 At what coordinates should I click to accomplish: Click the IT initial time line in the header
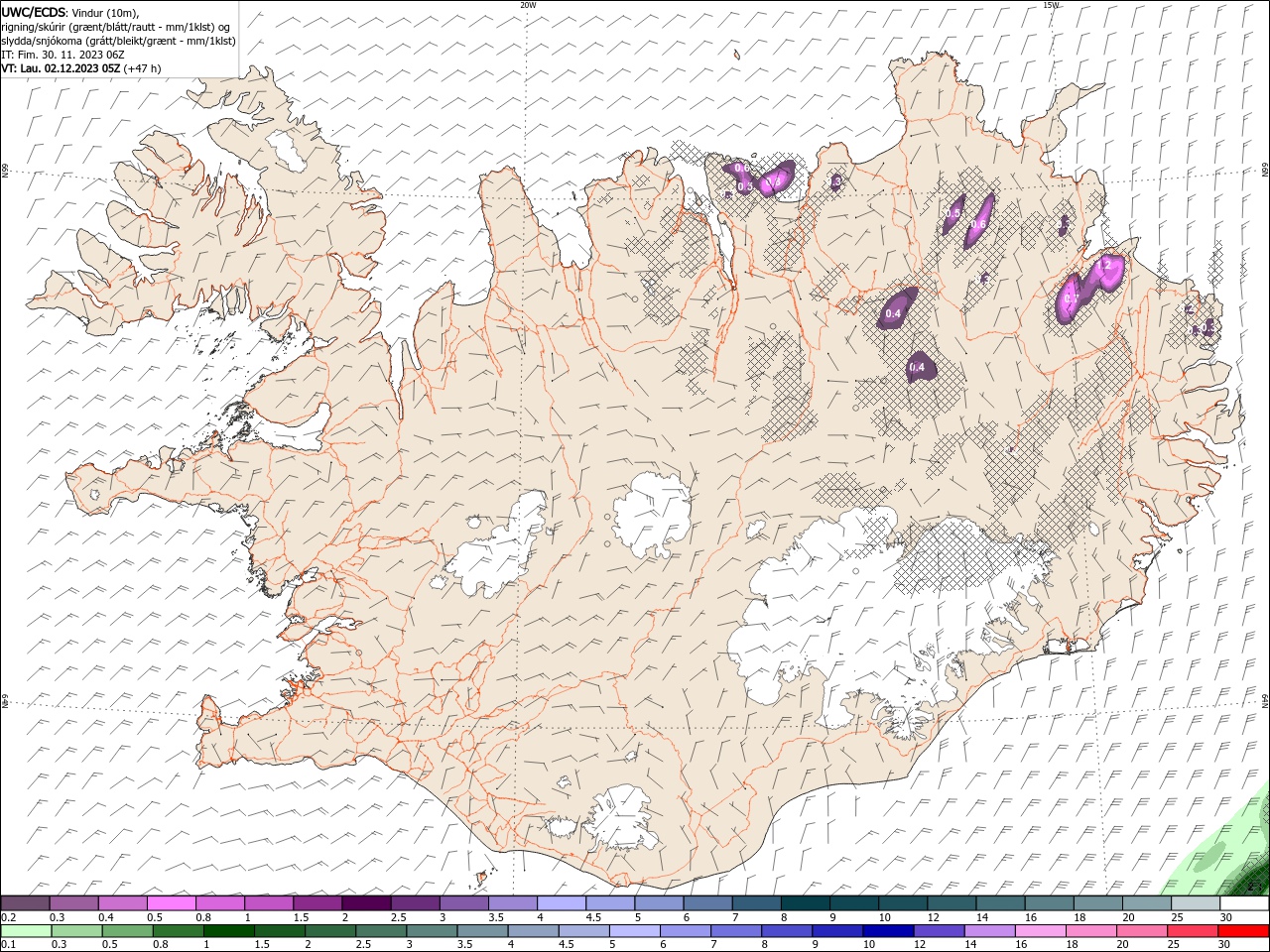[x=63, y=55]
